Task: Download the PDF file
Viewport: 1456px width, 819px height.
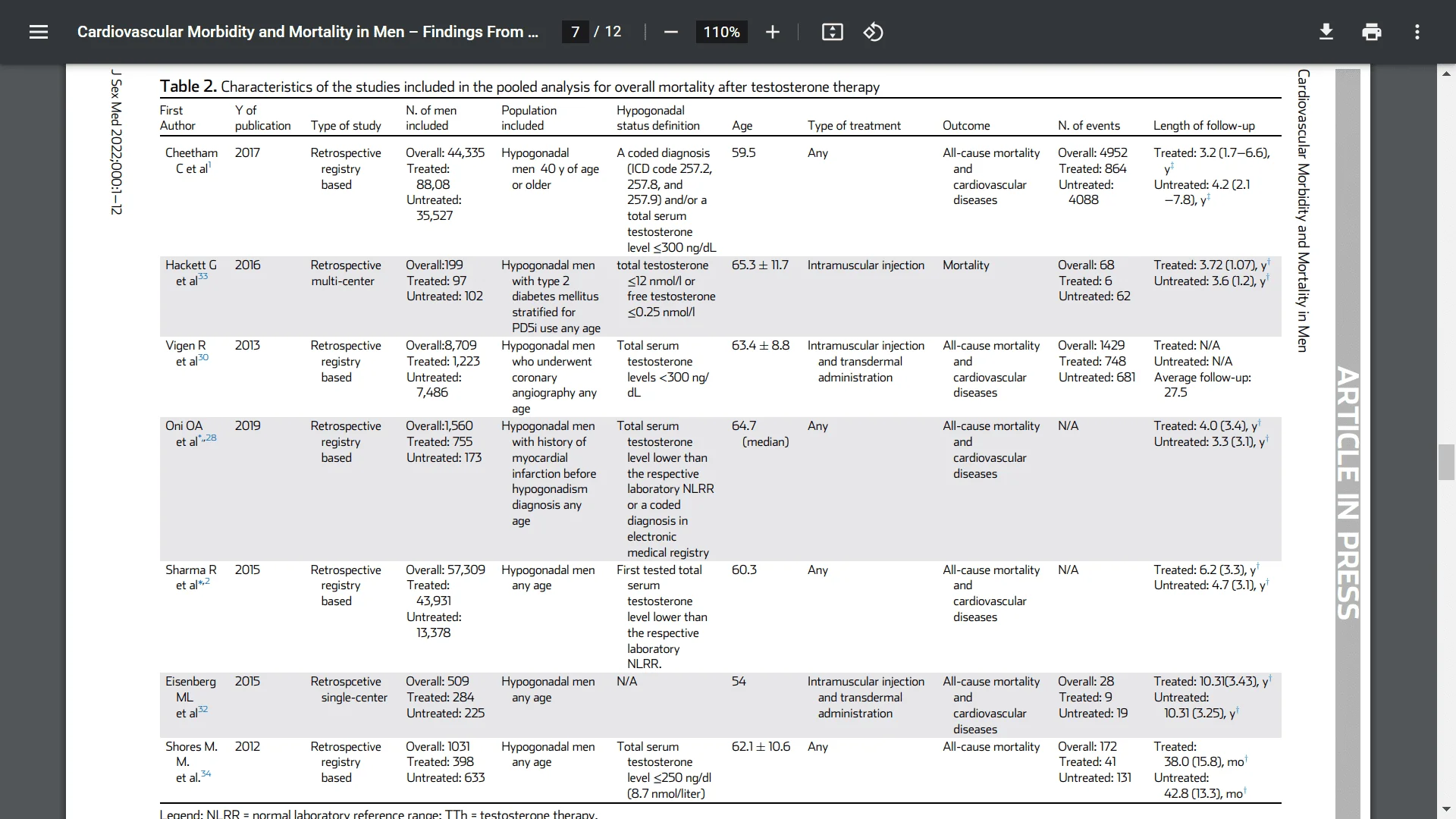Action: (1326, 32)
